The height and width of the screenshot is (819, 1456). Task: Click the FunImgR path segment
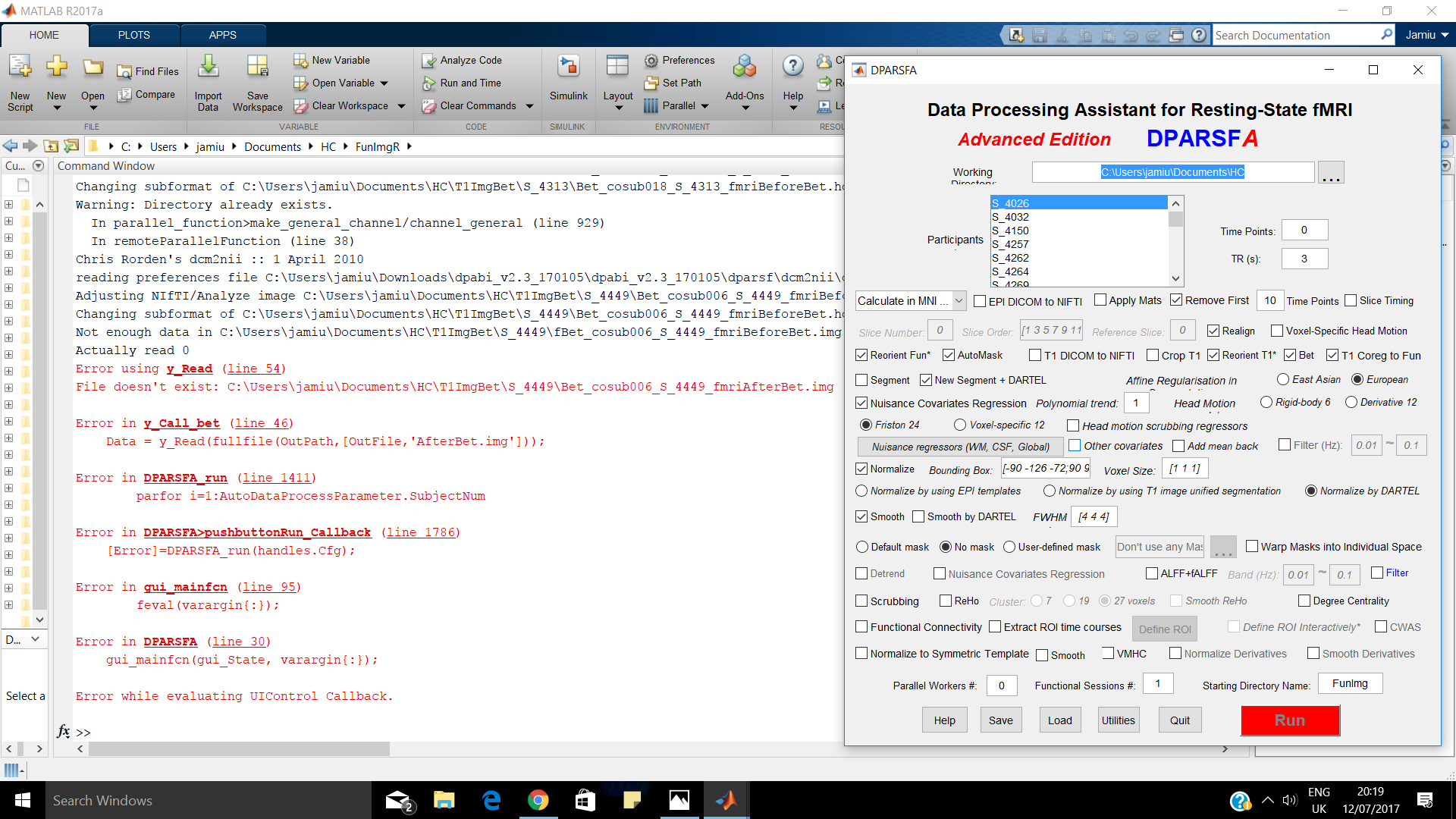(x=377, y=146)
